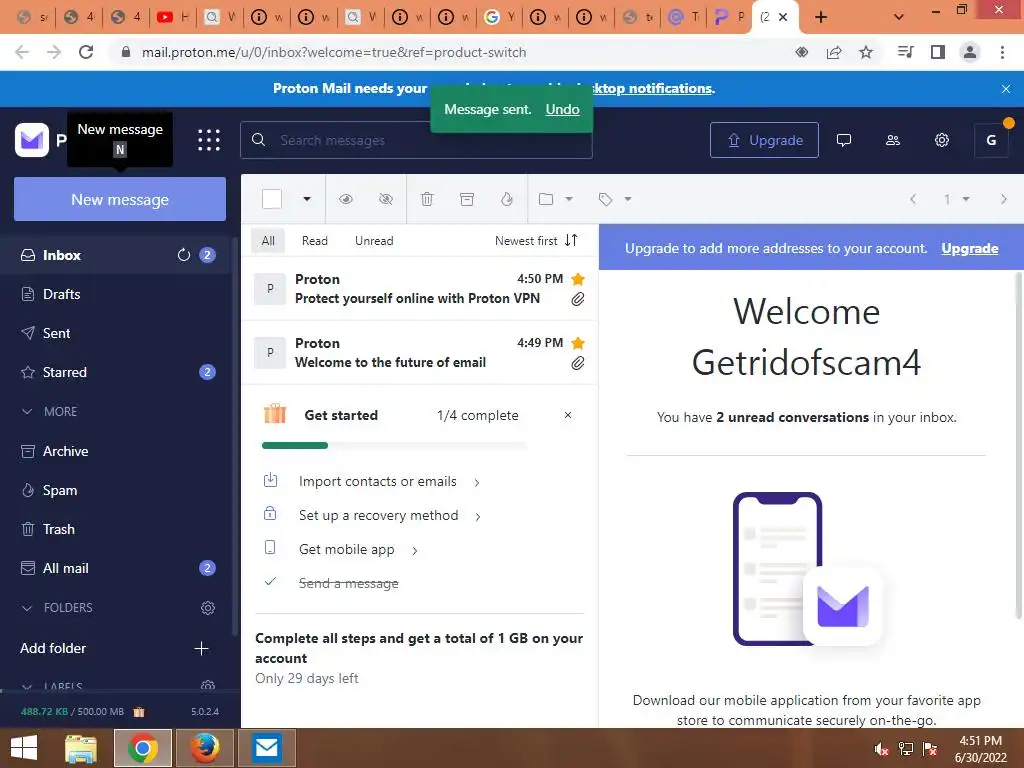Click Upgrade link in addresses banner
This screenshot has height=768, width=1024.
click(x=970, y=248)
